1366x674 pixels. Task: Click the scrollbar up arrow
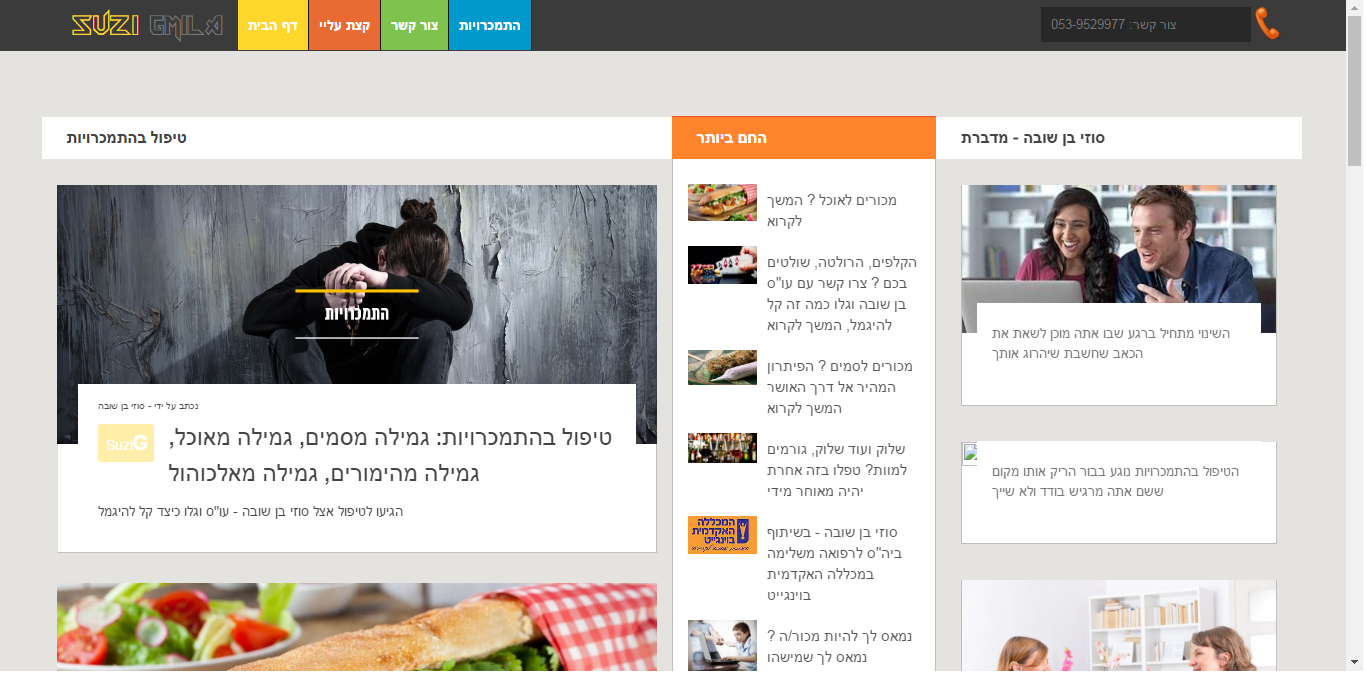tap(1355, 8)
